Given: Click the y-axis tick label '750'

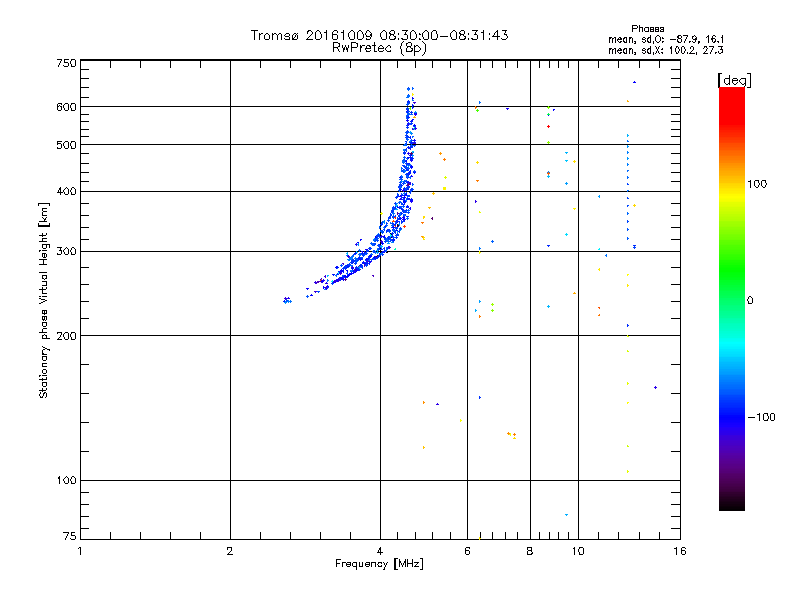Looking at the screenshot, I should 66,63.
